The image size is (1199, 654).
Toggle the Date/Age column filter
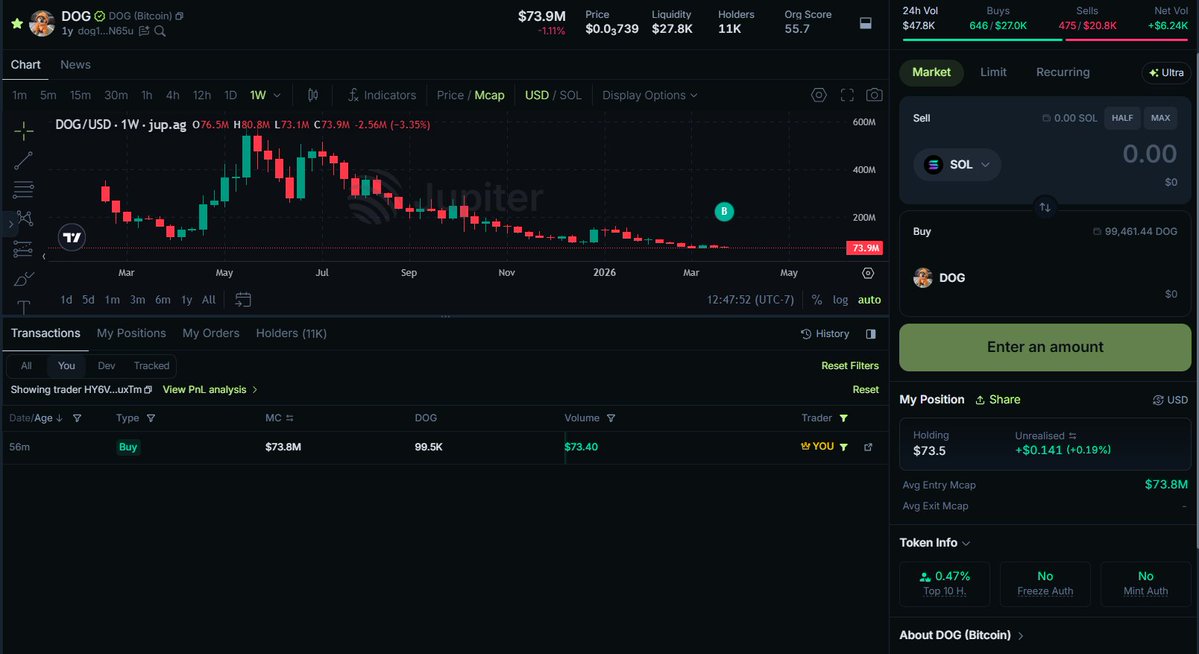[77, 418]
